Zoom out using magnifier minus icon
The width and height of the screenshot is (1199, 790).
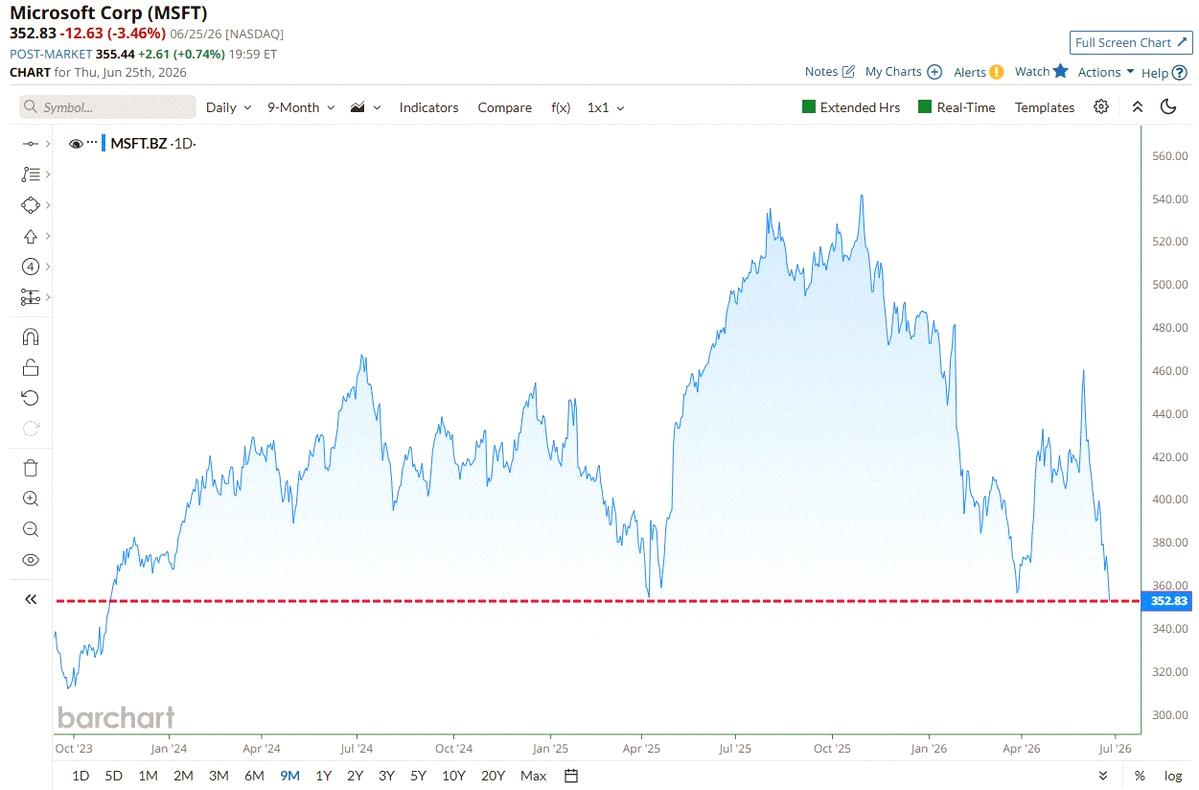31,529
